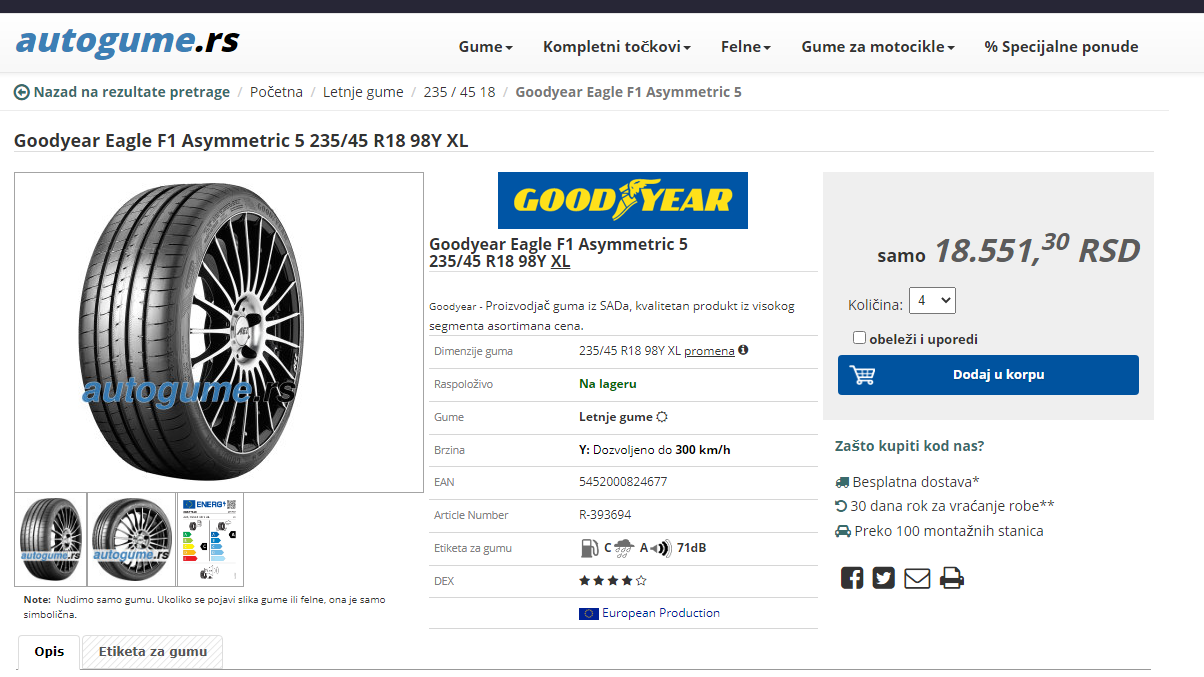This screenshot has width=1204, height=677.
Task: Click the autogume.rs site logo
Action: 127,41
